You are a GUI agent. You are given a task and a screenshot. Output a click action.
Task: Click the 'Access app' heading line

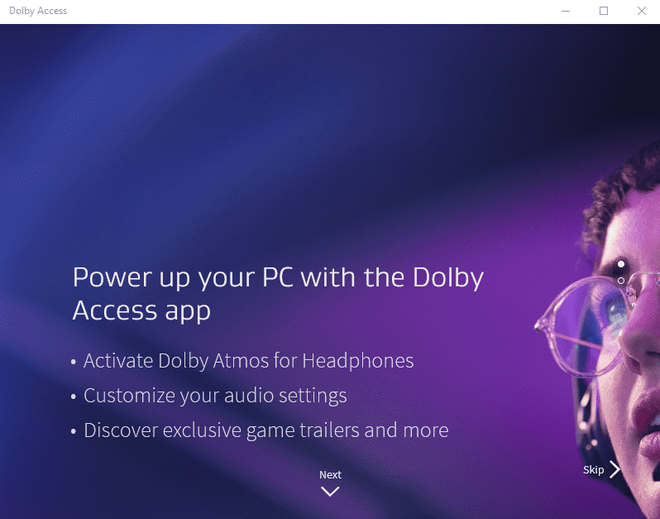[x=141, y=311]
